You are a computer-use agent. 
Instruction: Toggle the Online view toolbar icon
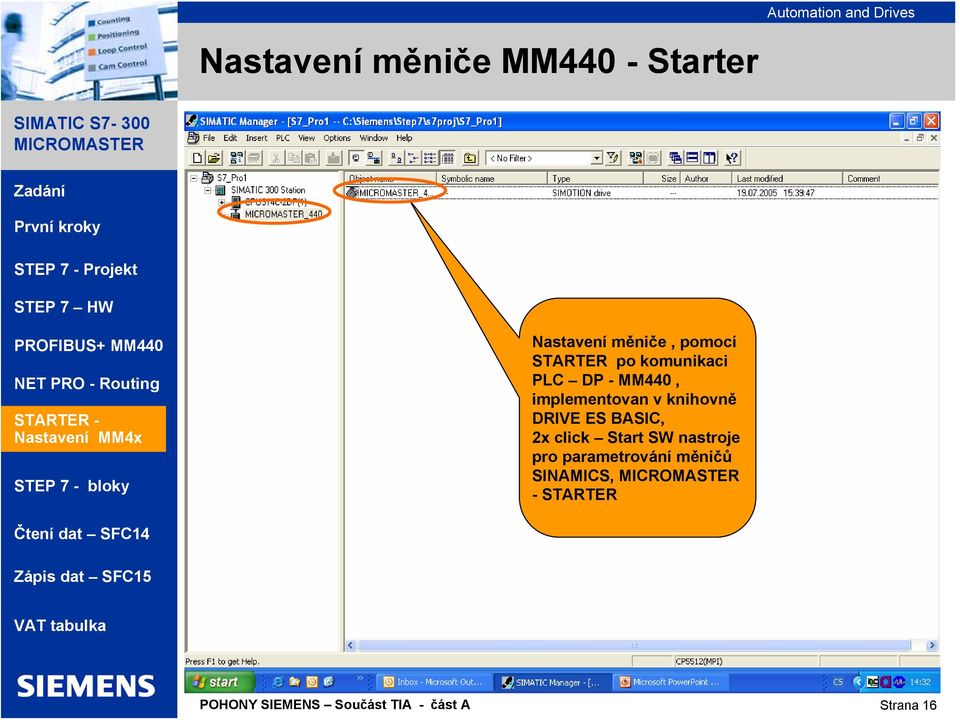coord(373,159)
